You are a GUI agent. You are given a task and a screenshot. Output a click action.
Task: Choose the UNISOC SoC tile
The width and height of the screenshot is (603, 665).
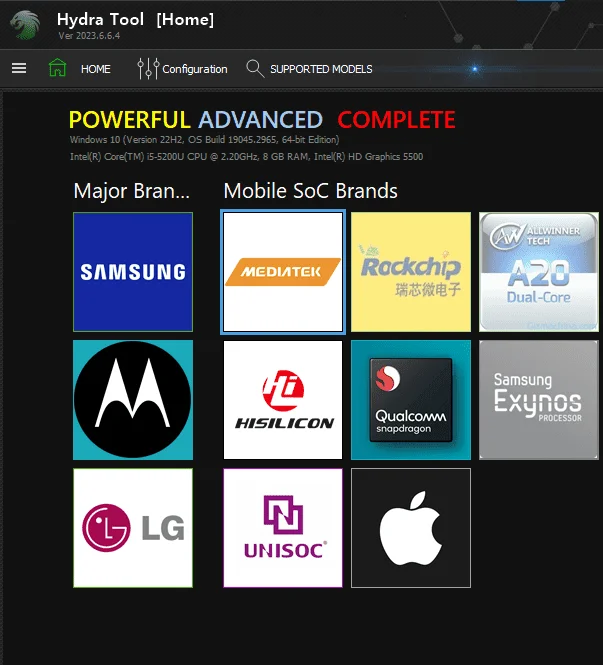point(283,528)
